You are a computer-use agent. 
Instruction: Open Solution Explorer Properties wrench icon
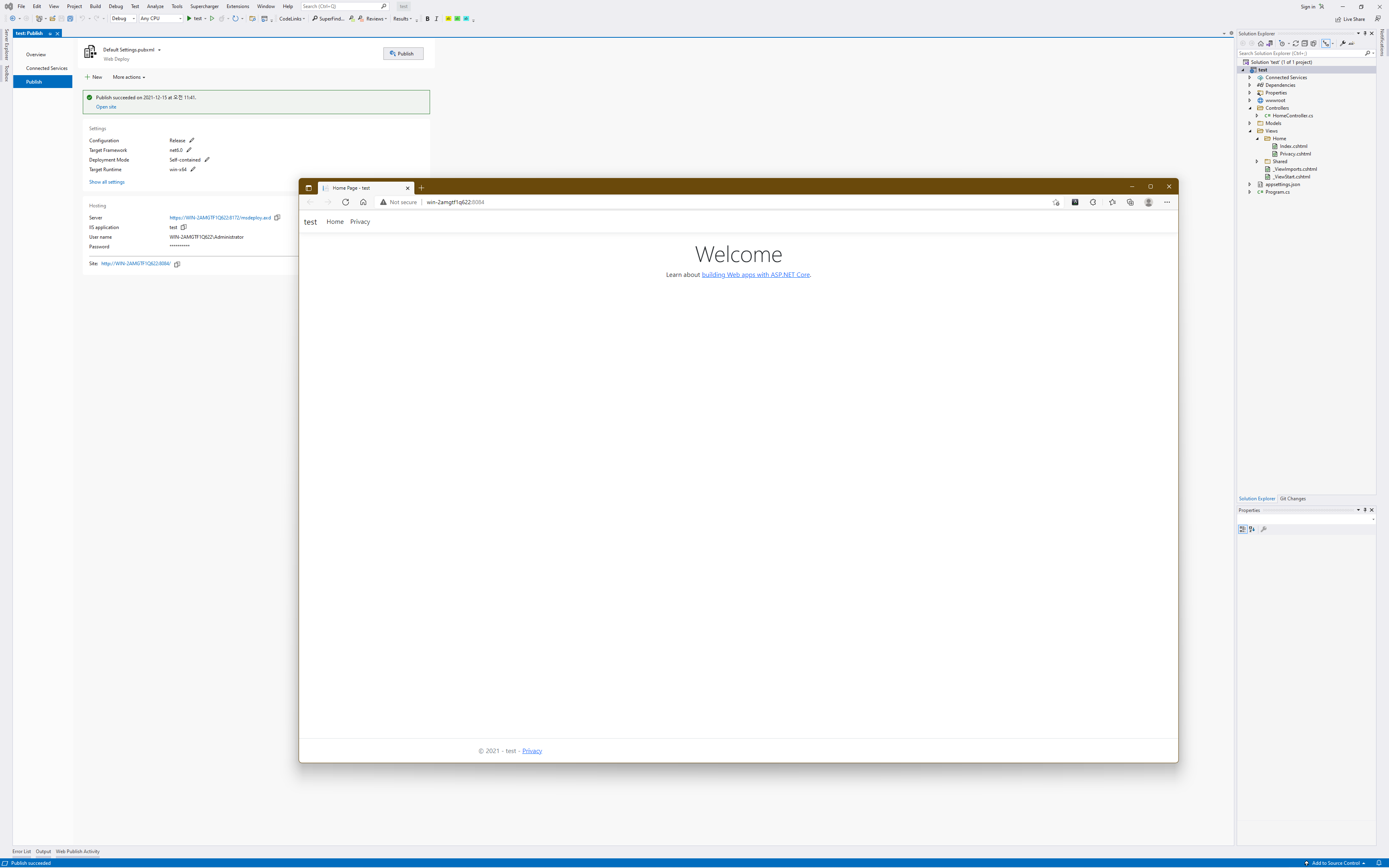pyautogui.click(x=1342, y=44)
